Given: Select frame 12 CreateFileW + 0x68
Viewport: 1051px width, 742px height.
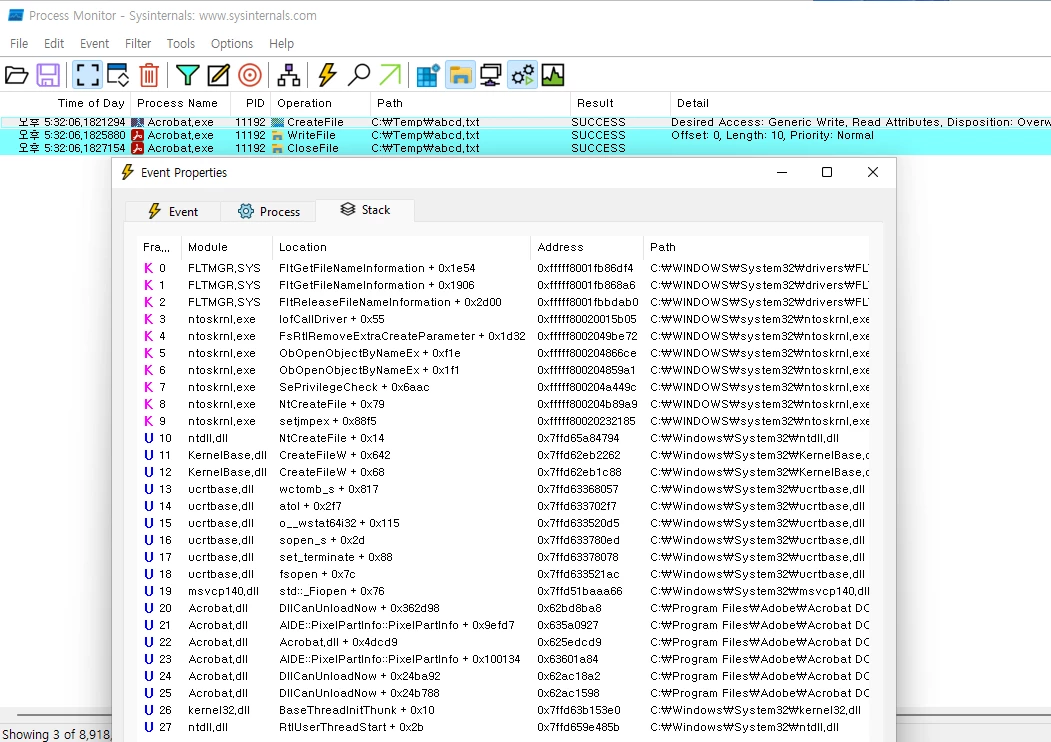Looking at the screenshot, I should (503, 473).
